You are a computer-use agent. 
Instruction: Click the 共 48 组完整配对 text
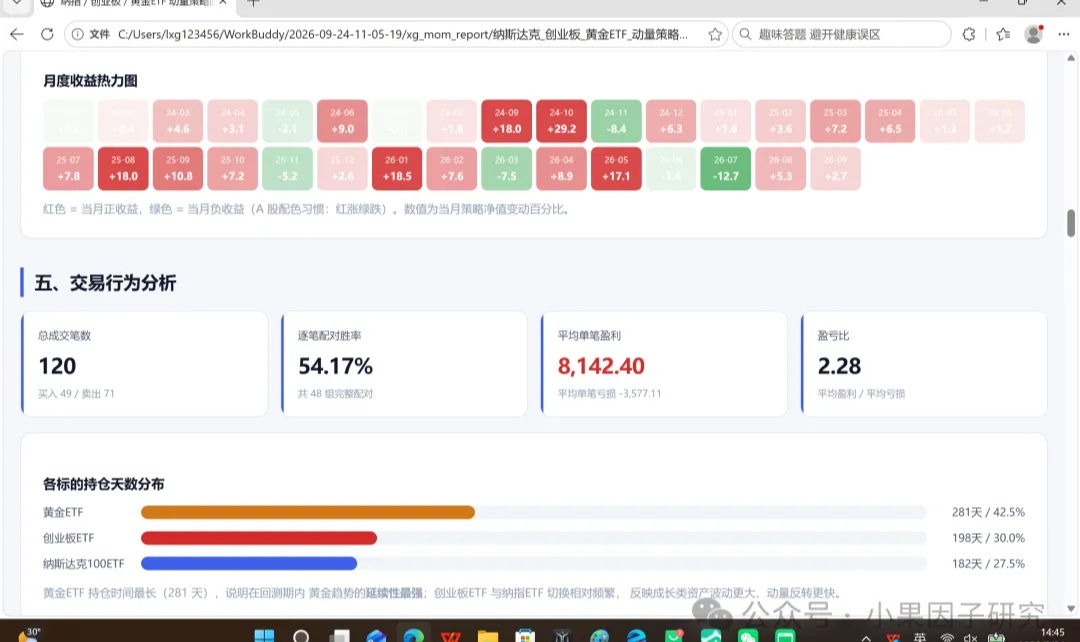pyautogui.click(x=335, y=394)
